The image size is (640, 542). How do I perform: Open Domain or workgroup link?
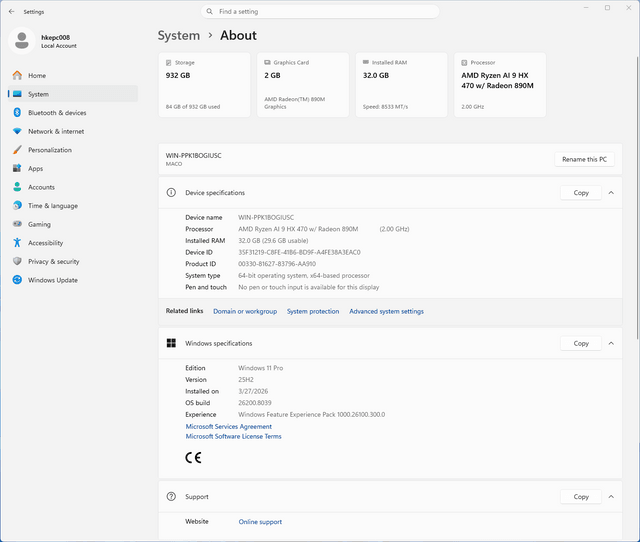click(x=245, y=311)
